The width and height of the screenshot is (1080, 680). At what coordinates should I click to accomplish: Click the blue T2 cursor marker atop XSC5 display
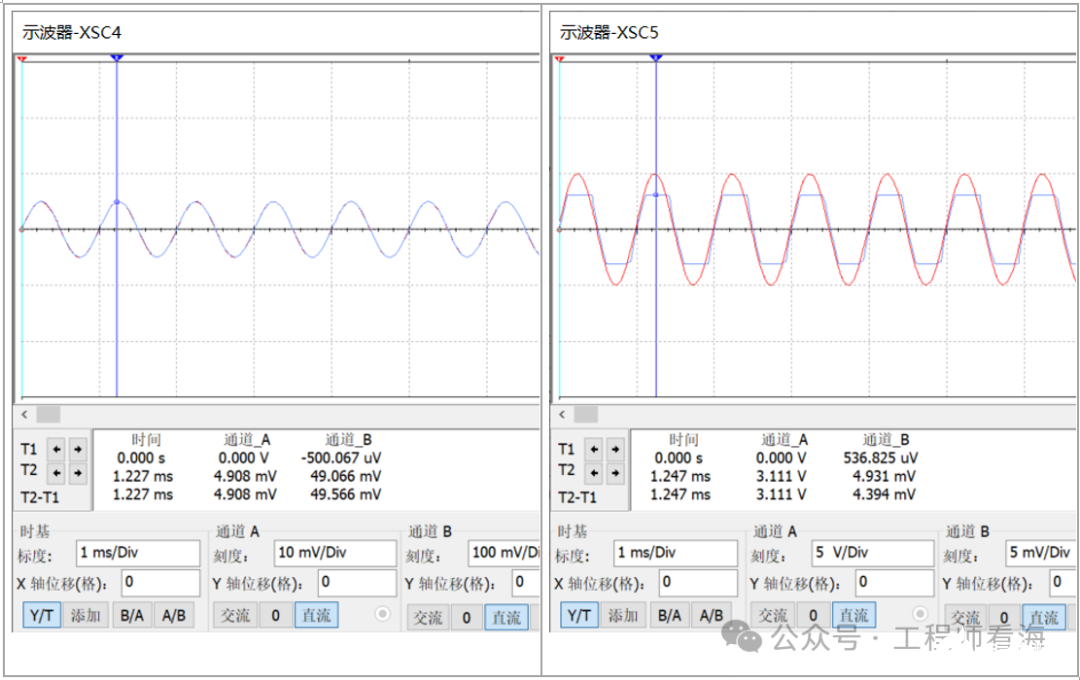(655, 57)
